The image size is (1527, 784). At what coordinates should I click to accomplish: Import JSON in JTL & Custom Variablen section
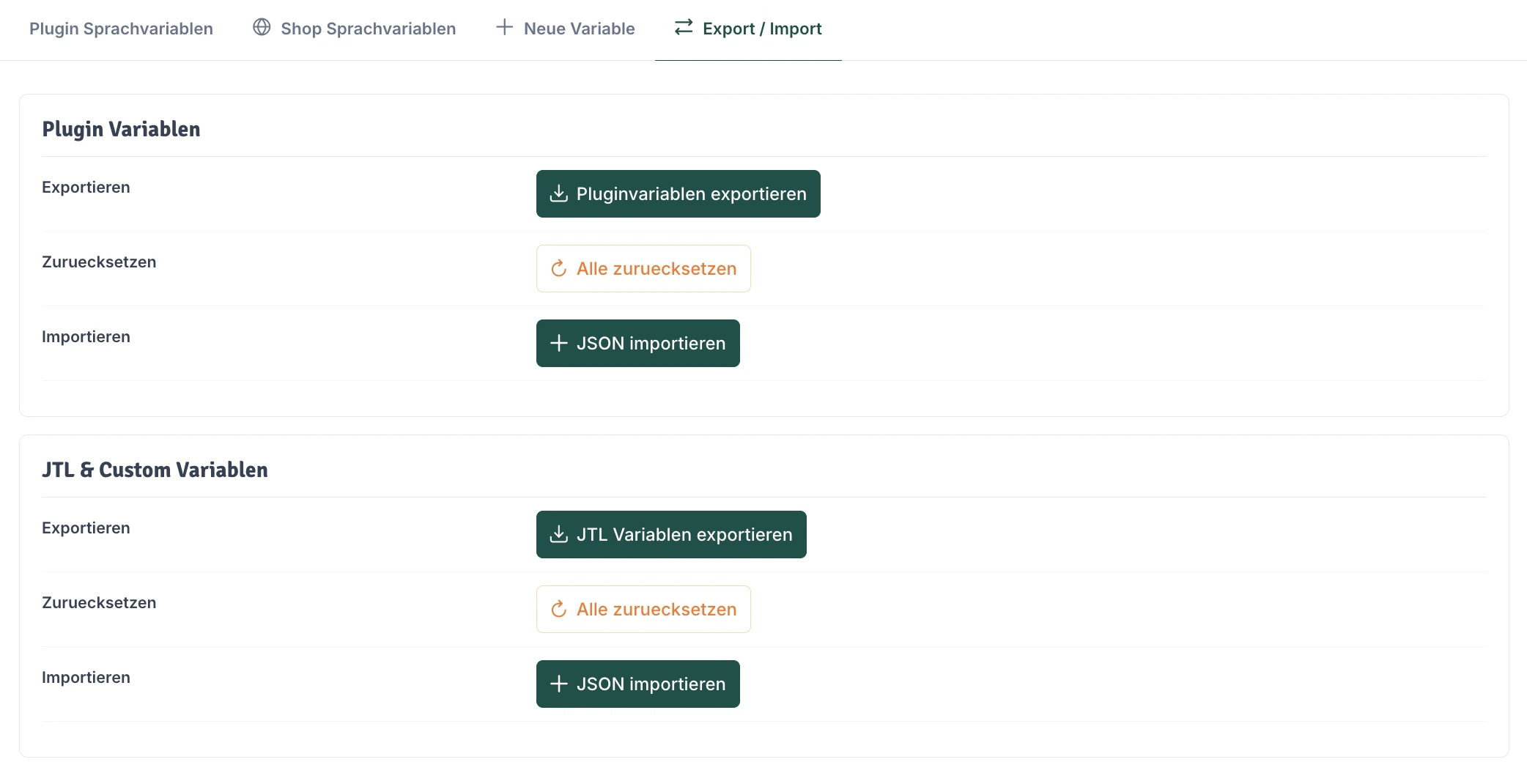638,684
